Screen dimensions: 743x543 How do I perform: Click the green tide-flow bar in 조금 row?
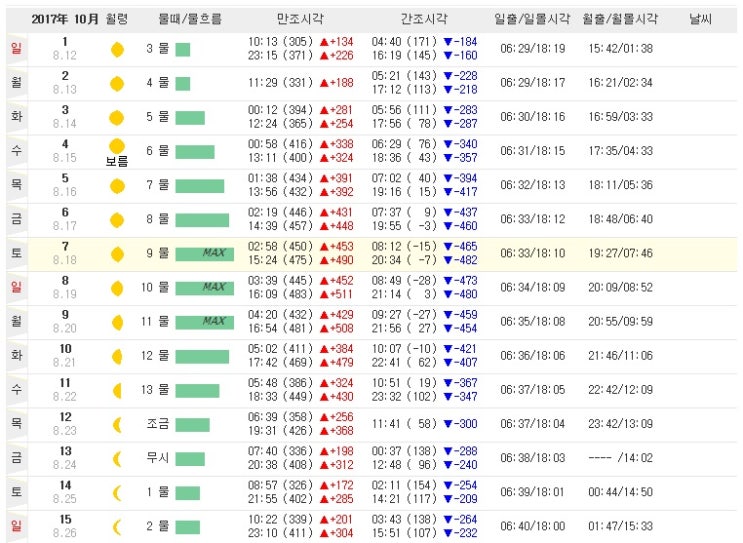[192, 425]
